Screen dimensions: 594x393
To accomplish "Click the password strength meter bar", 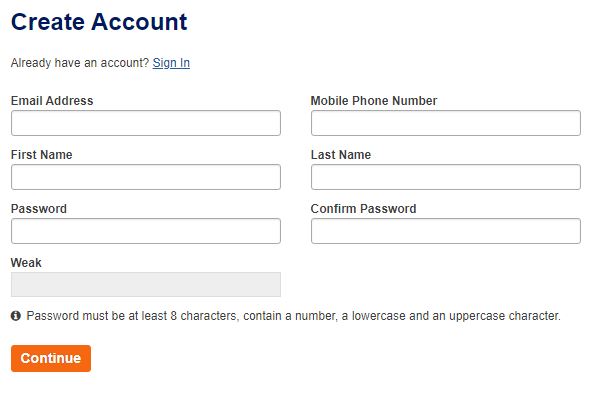I will 146,284.
